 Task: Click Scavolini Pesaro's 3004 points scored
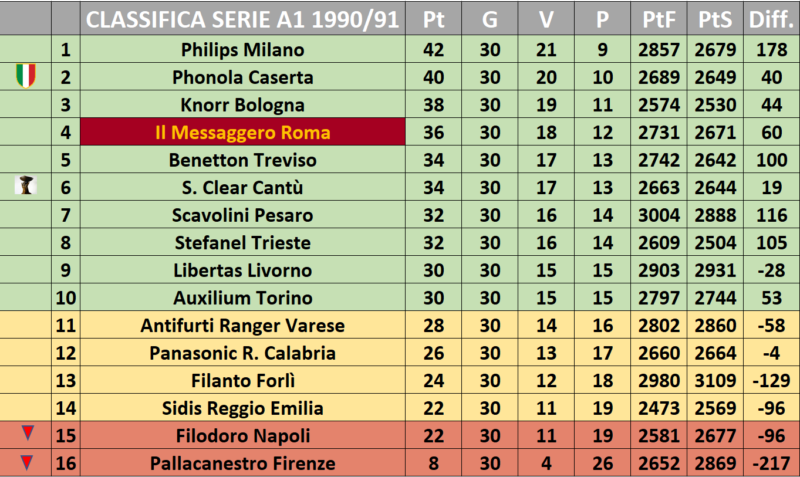point(659,215)
